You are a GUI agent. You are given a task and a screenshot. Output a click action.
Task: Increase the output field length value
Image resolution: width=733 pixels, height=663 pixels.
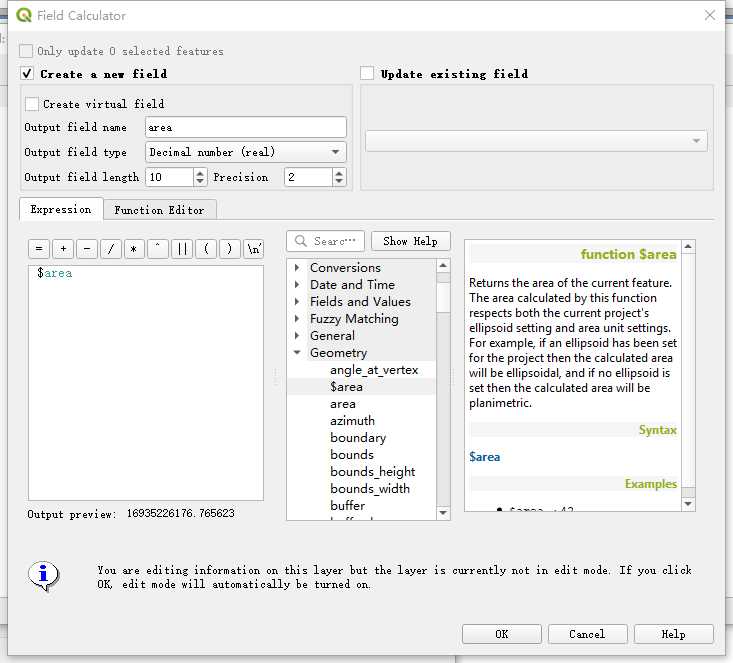[200, 173]
